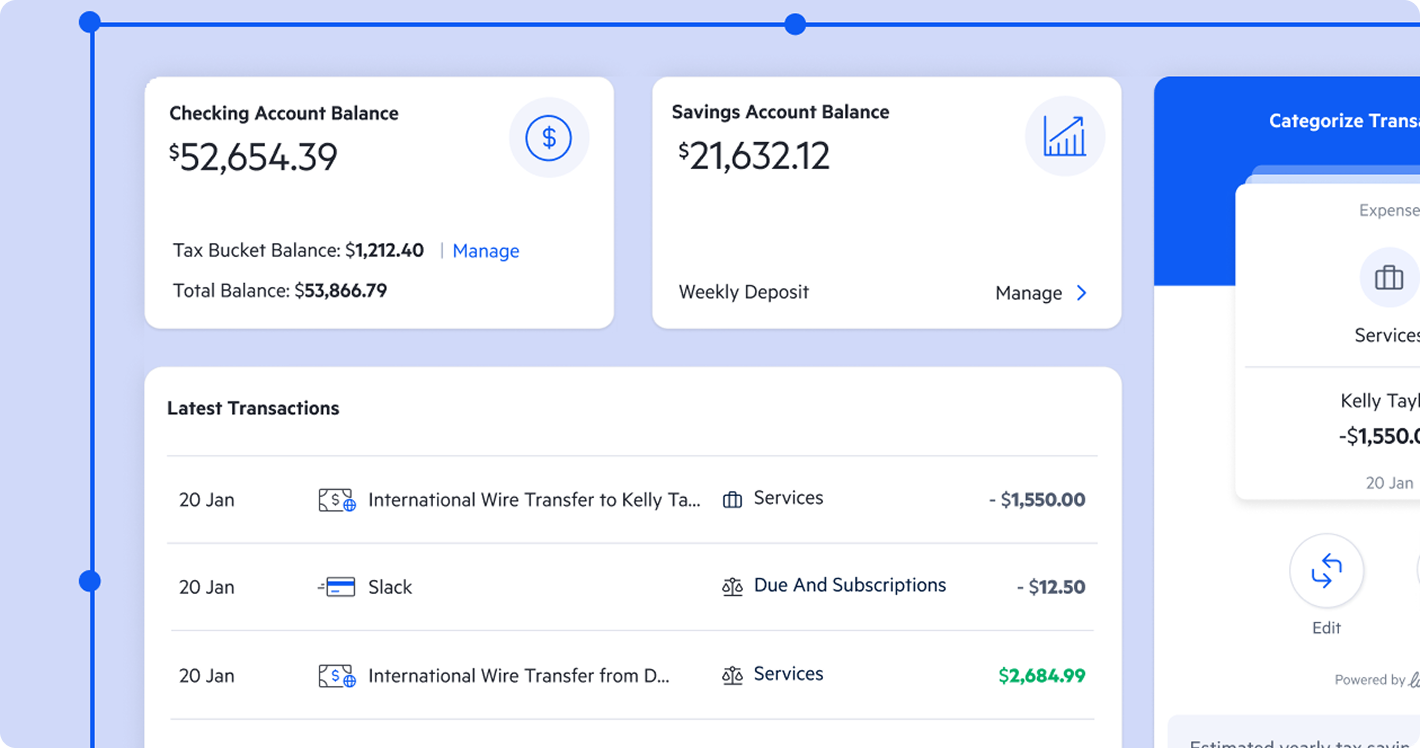The image size is (1420, 748).
Task: Click the briefcase icon next to Services -$1,550.00
Action: point(732,499)
